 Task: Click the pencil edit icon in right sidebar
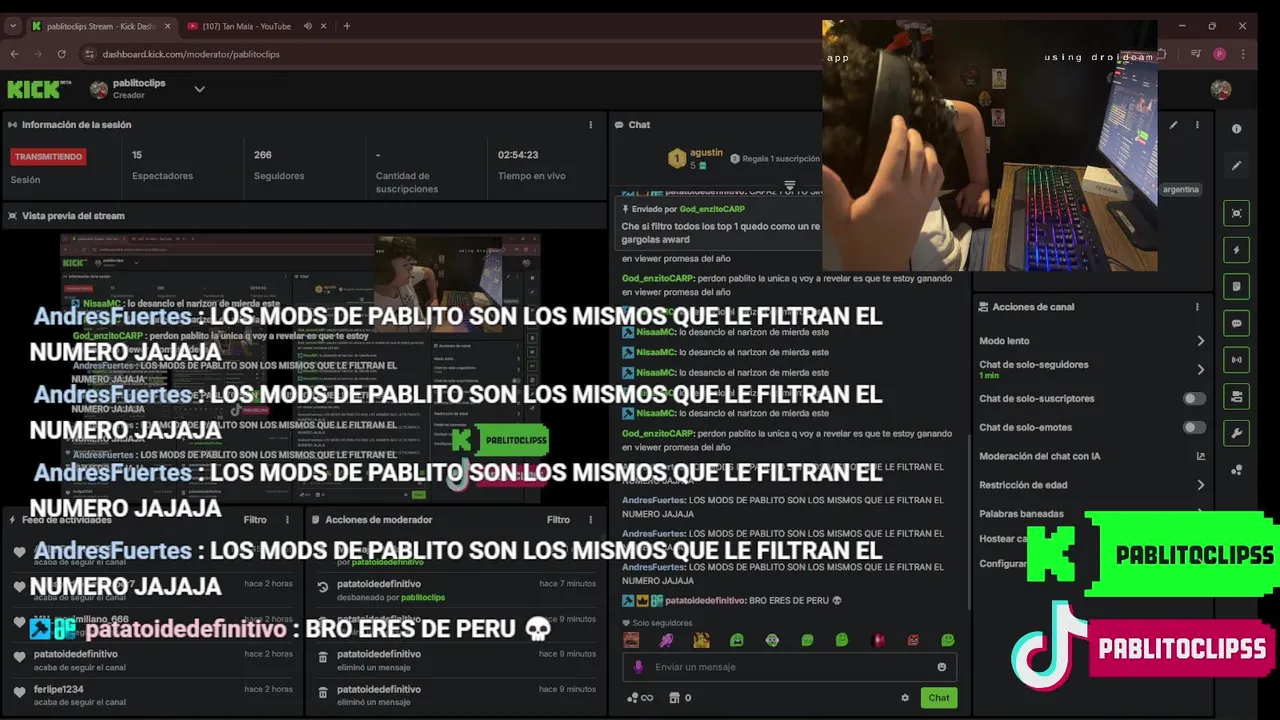tap(1237, 166)
